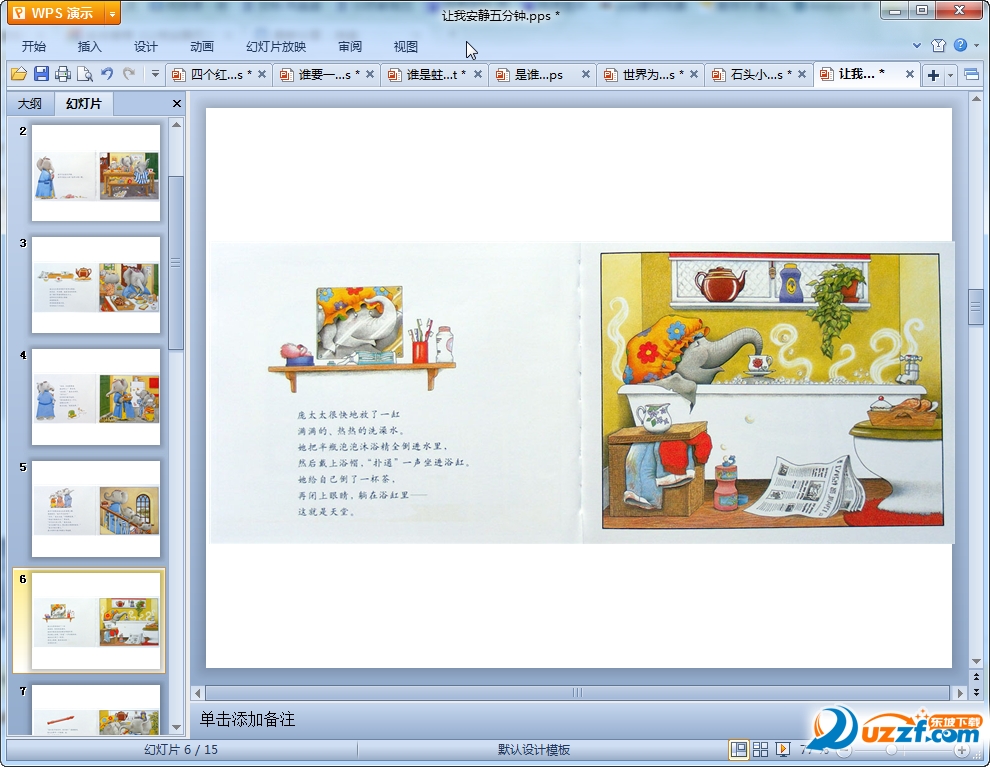Close the 让我... document tab
Screen dimensions: 990x767
910,74
